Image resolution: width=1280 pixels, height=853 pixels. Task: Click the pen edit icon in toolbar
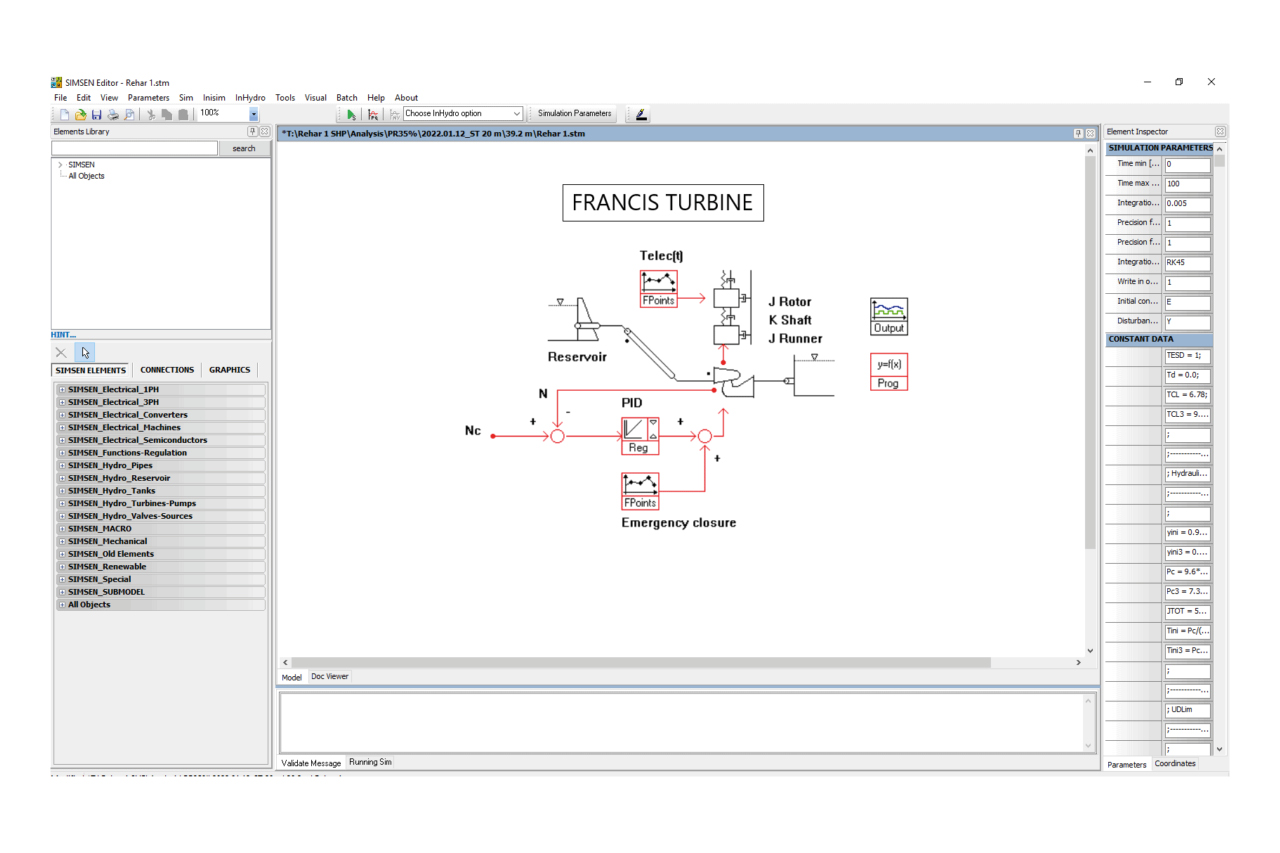coord(641,114)
